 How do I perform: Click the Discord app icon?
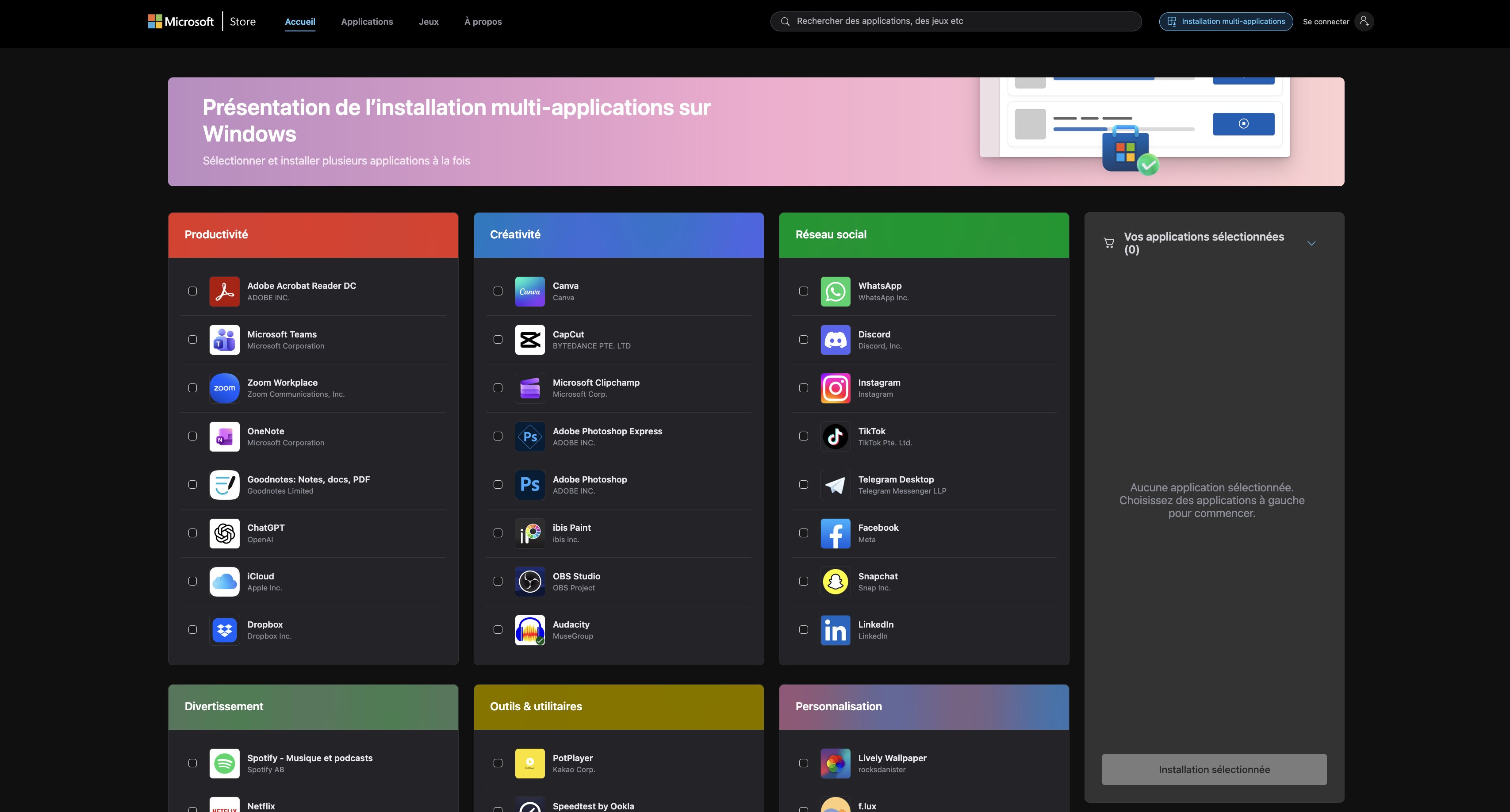[835, 340]
